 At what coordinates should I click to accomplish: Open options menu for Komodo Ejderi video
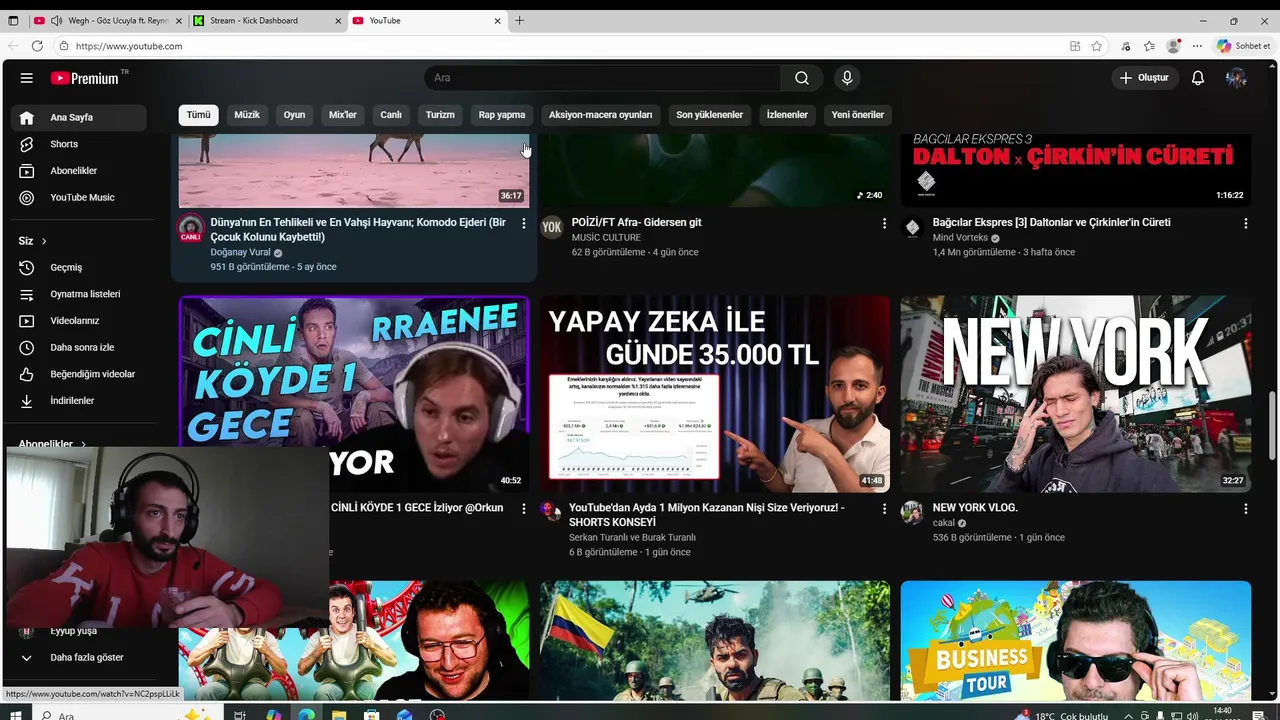click(x=523, y=223)
